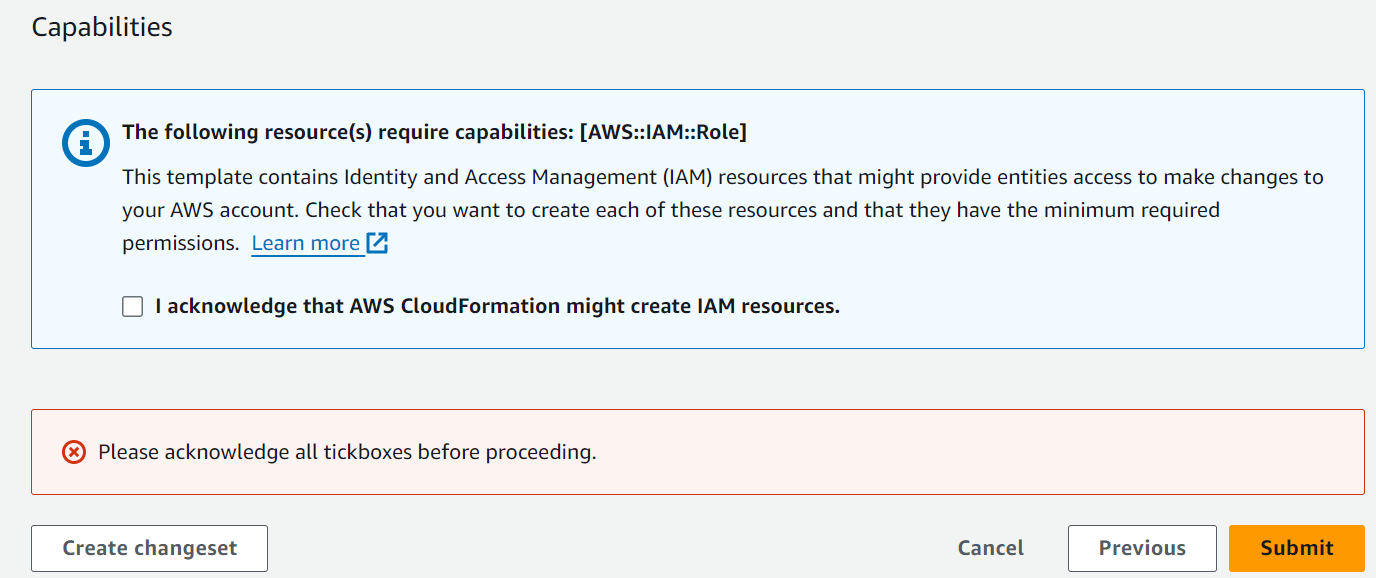Click the "I acknowledge that AWS CloudFormation" label
1376x578 pixels.
[x=400, y=306]
